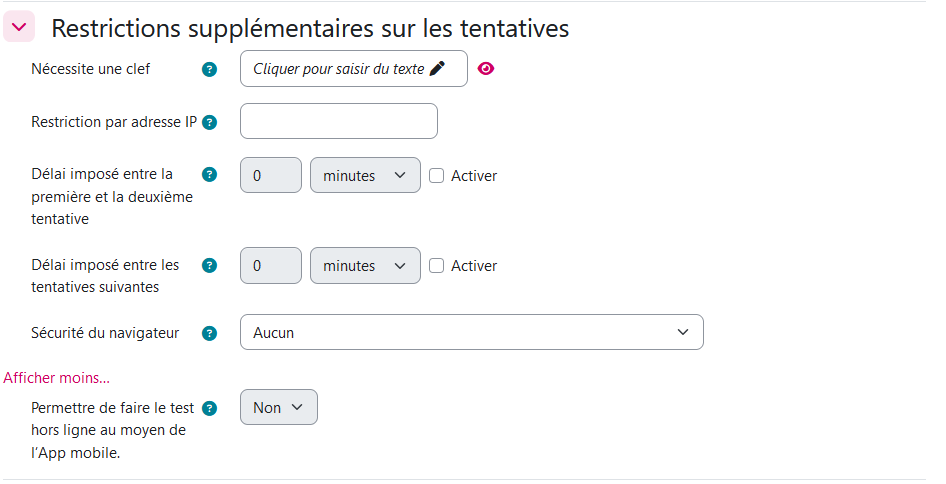Viewport: 946px width, 484px height.
Task: Tick Activer checkbox for following attempts delay
Action: click(x=436, y=266)
